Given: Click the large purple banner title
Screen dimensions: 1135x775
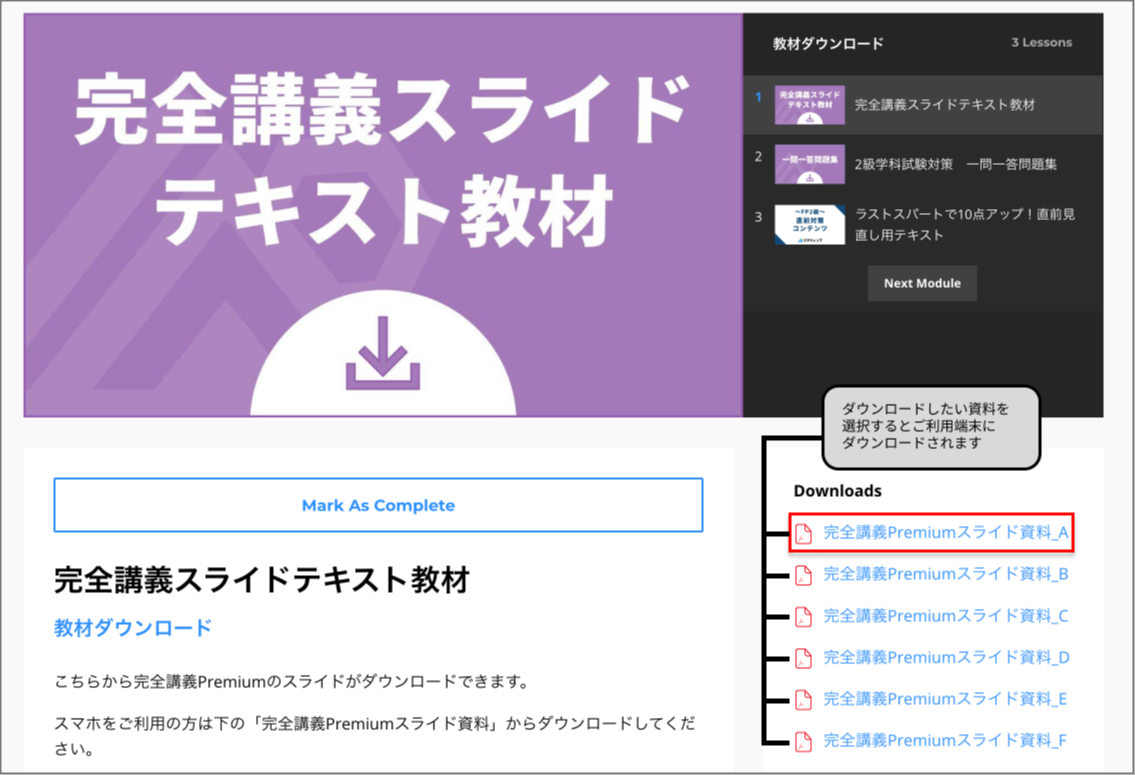Looking at the screenshot, I should tap(383, 160).
